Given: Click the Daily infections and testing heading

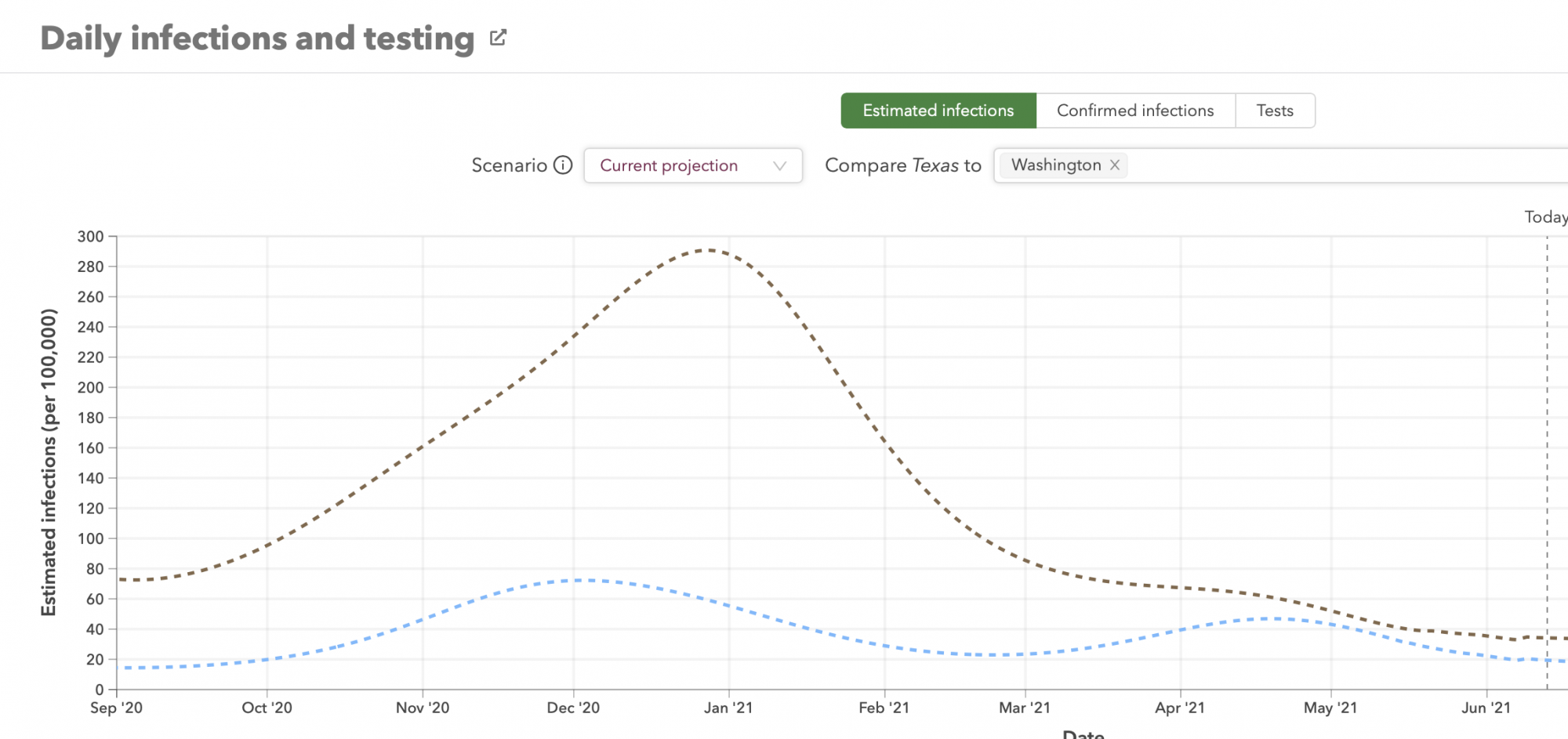Looking at the screenshot, I should coord(257,38).
